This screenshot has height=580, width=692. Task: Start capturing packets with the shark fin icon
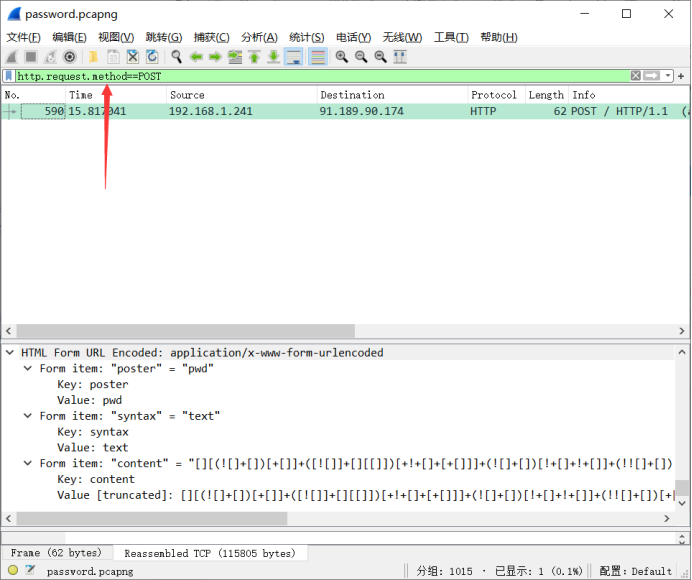click(12, 57)
